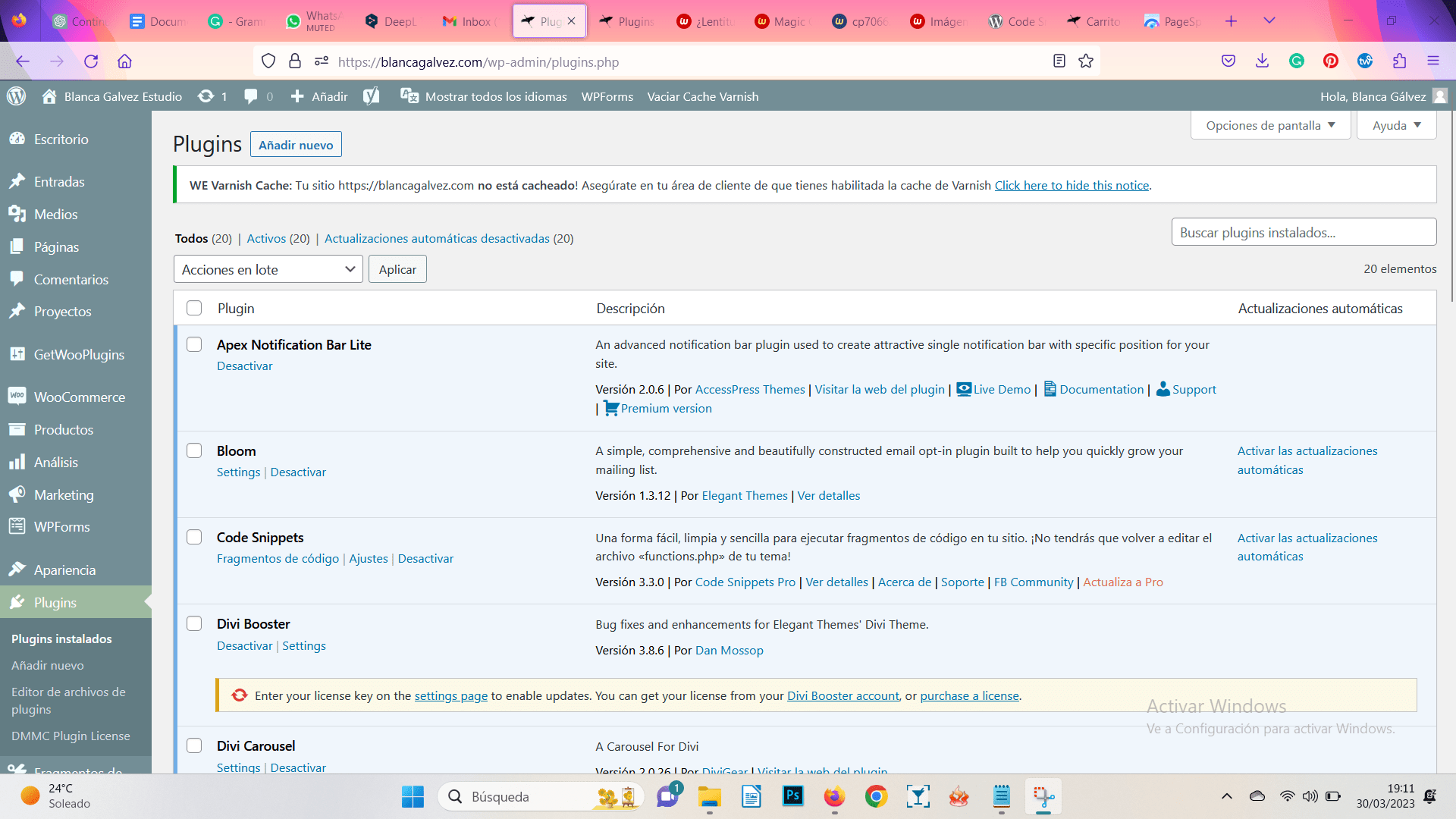
Task: Click 'Click here to hide this notice' link
Action: click(x=1072, y=185)
